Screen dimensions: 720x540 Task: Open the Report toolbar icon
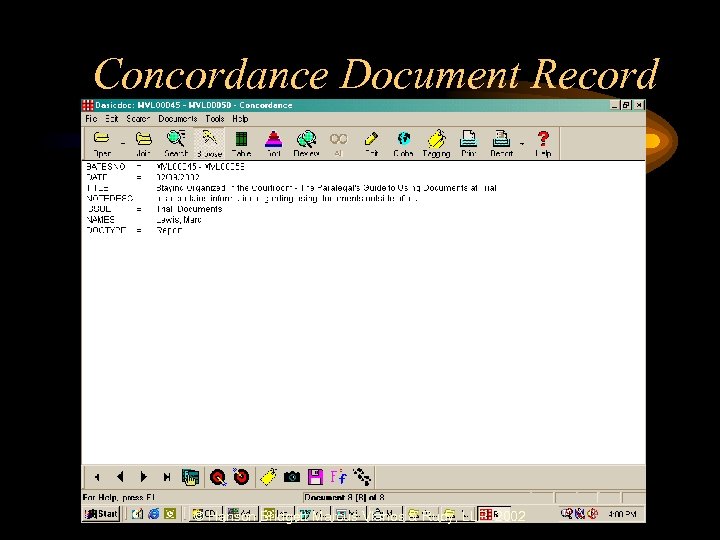[x=501, y=143]
